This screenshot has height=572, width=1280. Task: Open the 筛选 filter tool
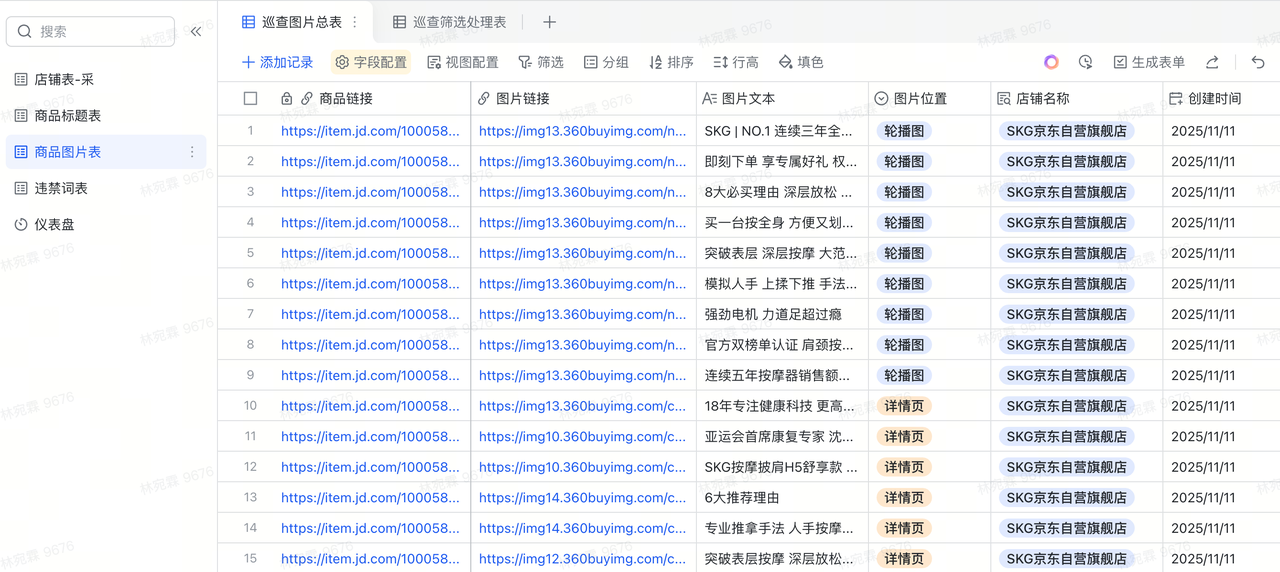[540, 62]
